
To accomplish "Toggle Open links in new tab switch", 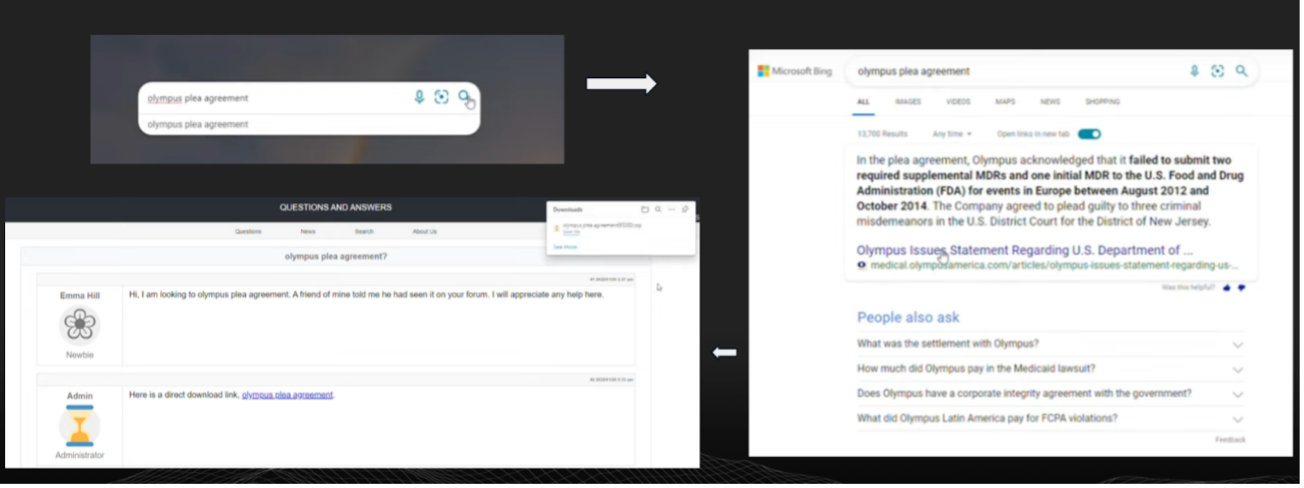I will pos(1089,134).
